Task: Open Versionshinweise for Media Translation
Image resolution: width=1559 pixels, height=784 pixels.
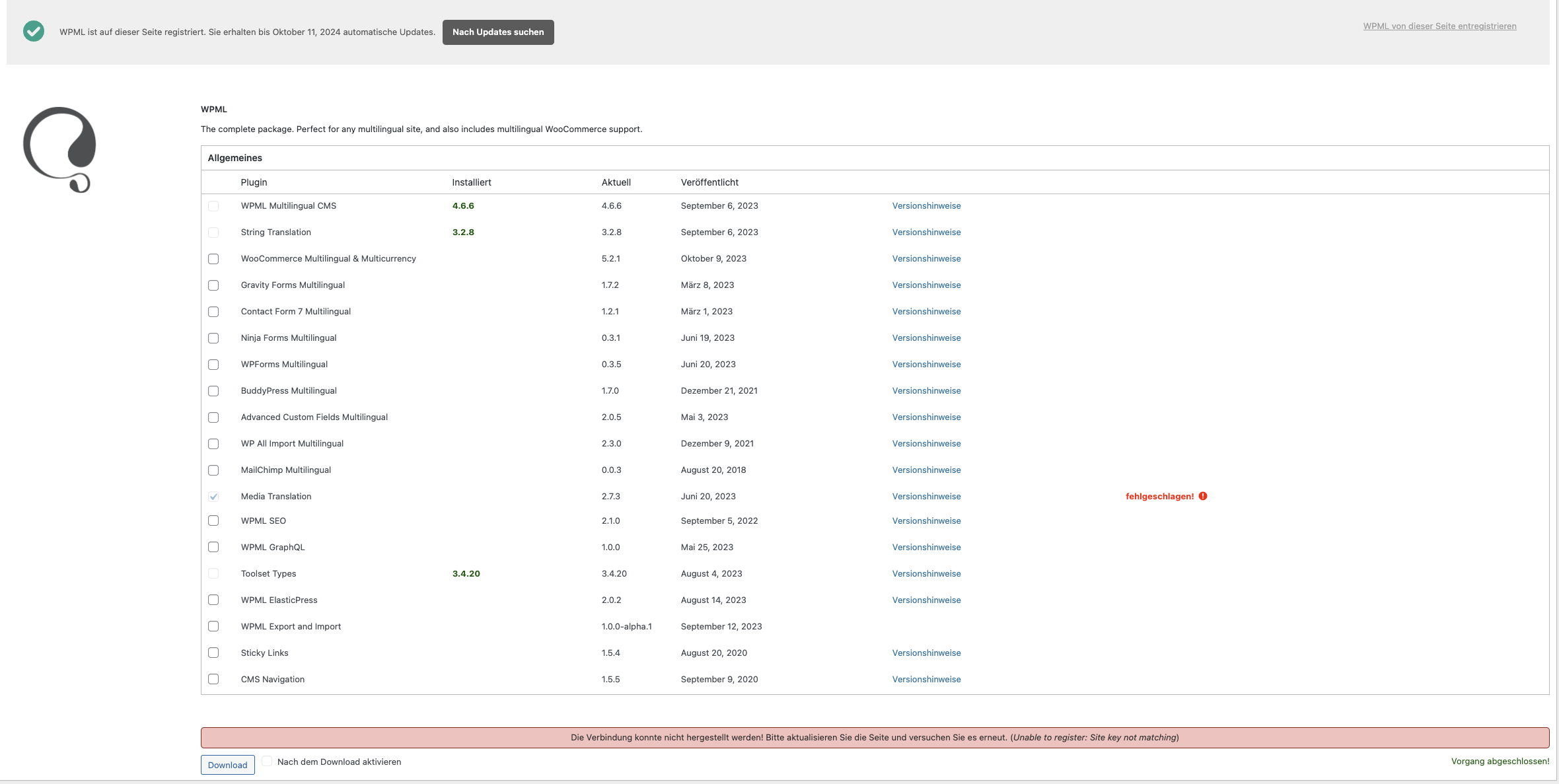Action: [x=926, y=497]
